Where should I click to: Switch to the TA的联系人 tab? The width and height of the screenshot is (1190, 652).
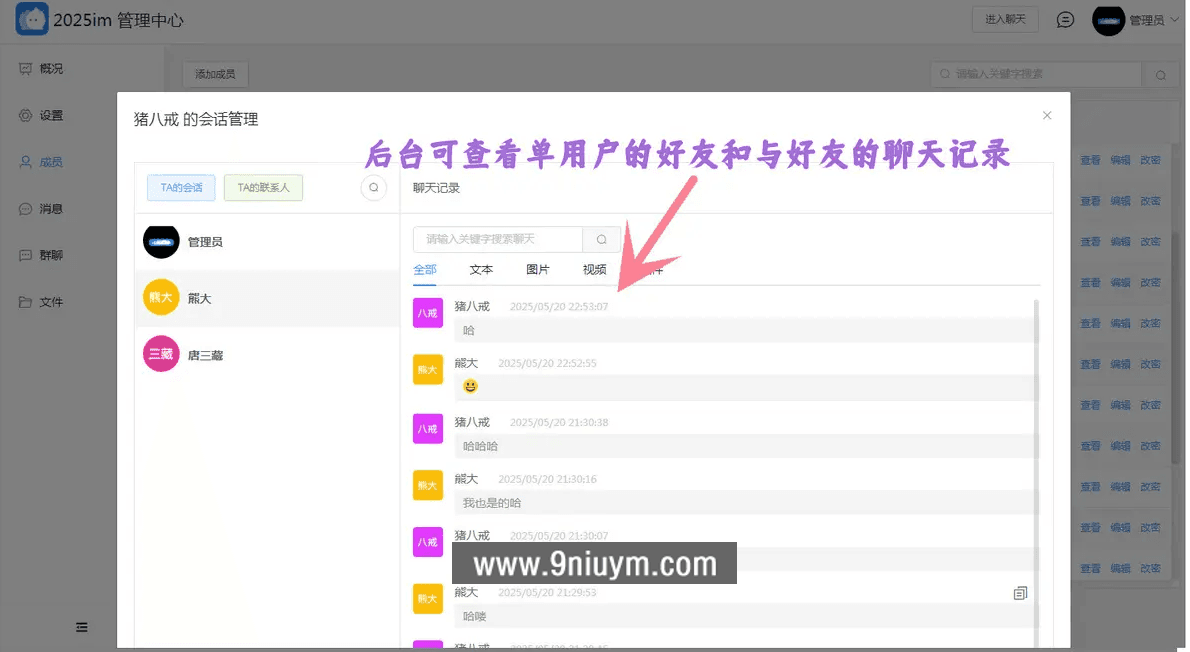(263, 187)
